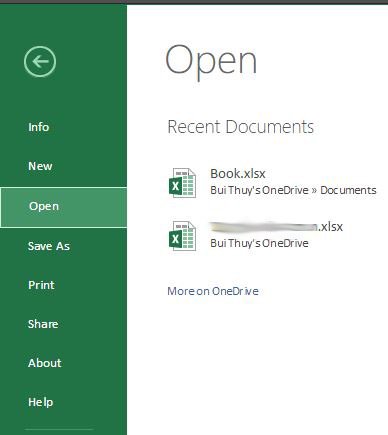Go to Save As
Viewport: 388px width, 435px height.
click(x=49, y=246)
